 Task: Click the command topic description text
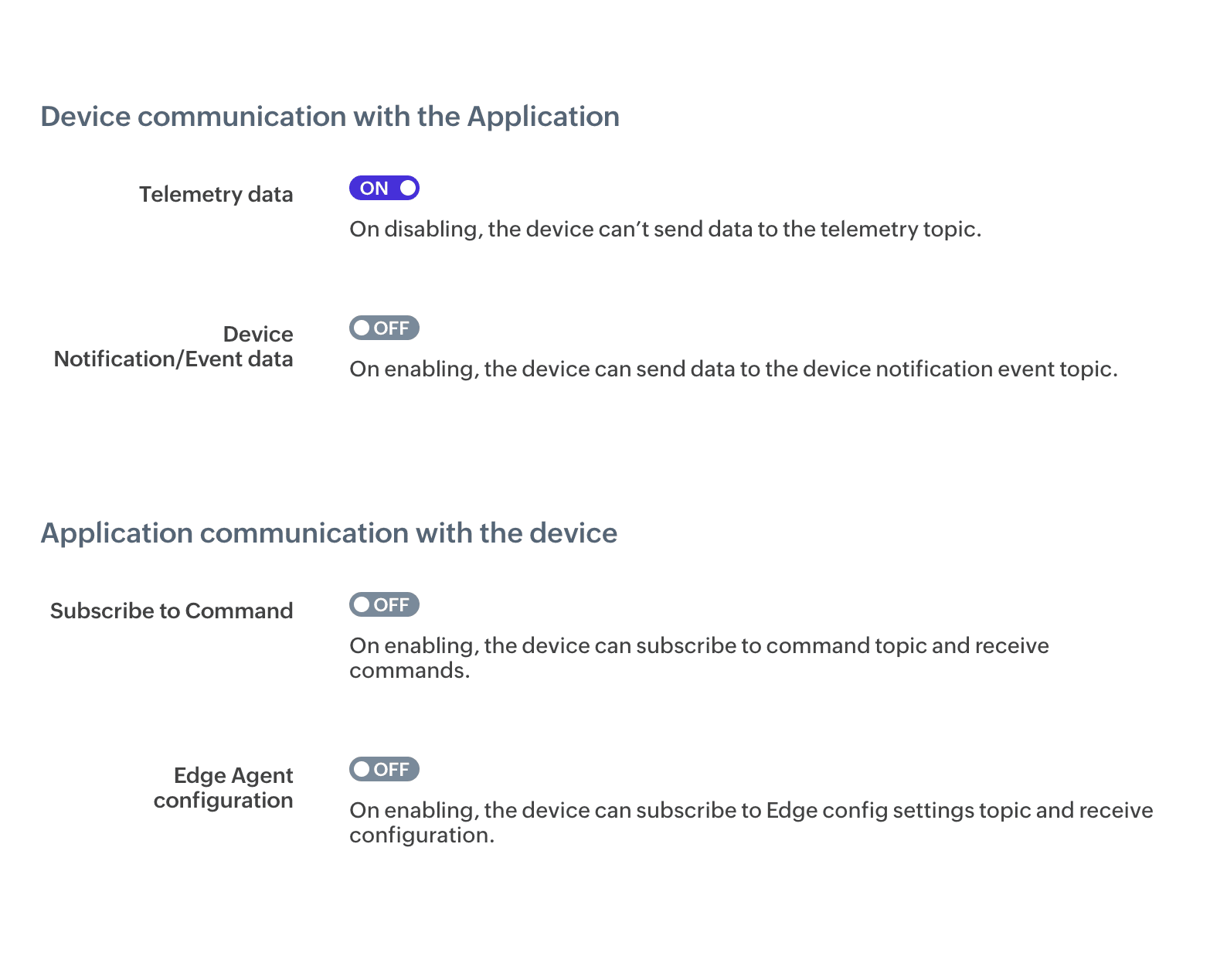tap(698, 657)
